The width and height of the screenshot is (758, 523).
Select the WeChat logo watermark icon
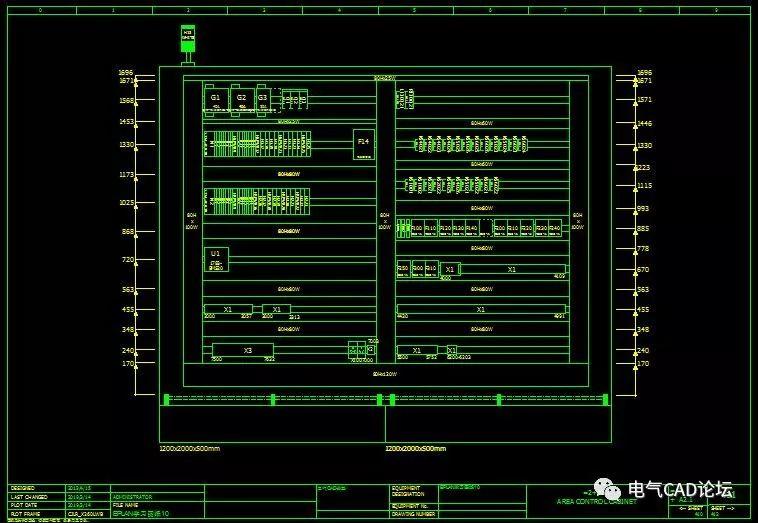click(x=608, y=491)
